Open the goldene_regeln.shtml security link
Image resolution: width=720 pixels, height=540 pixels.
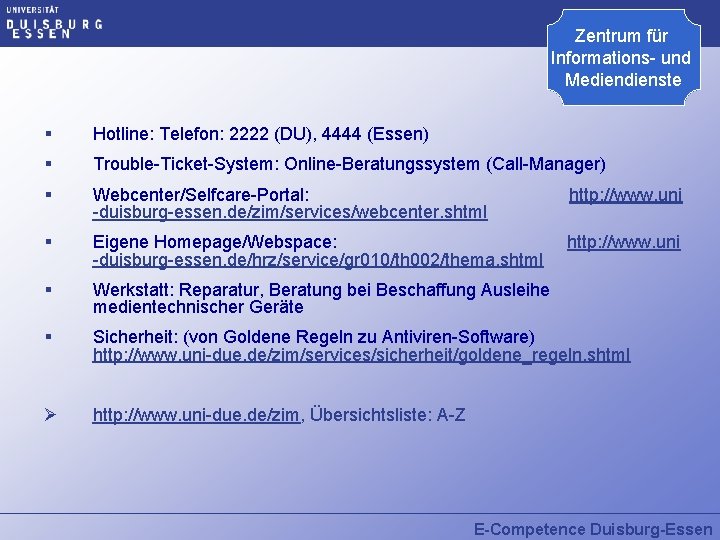361,355
